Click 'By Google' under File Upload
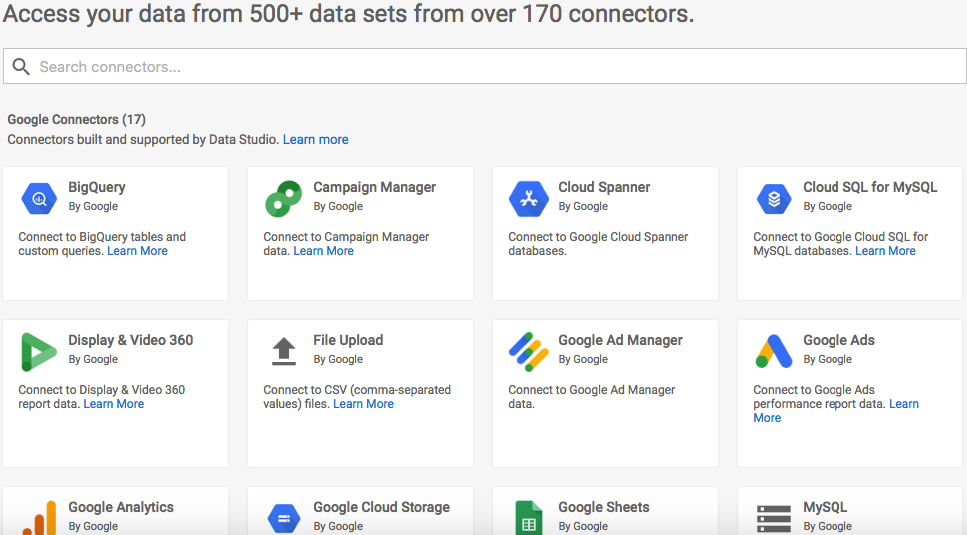The image size is (967, 535). [338, 359]
